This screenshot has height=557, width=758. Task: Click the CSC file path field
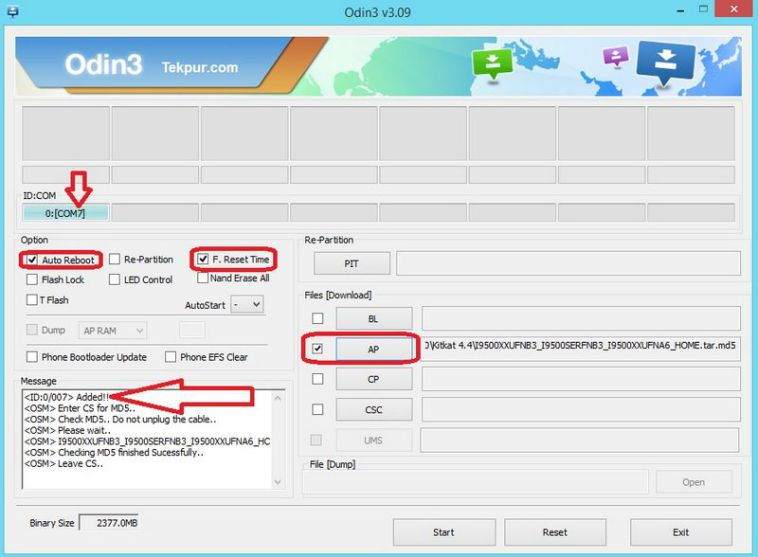click(581, 409)
